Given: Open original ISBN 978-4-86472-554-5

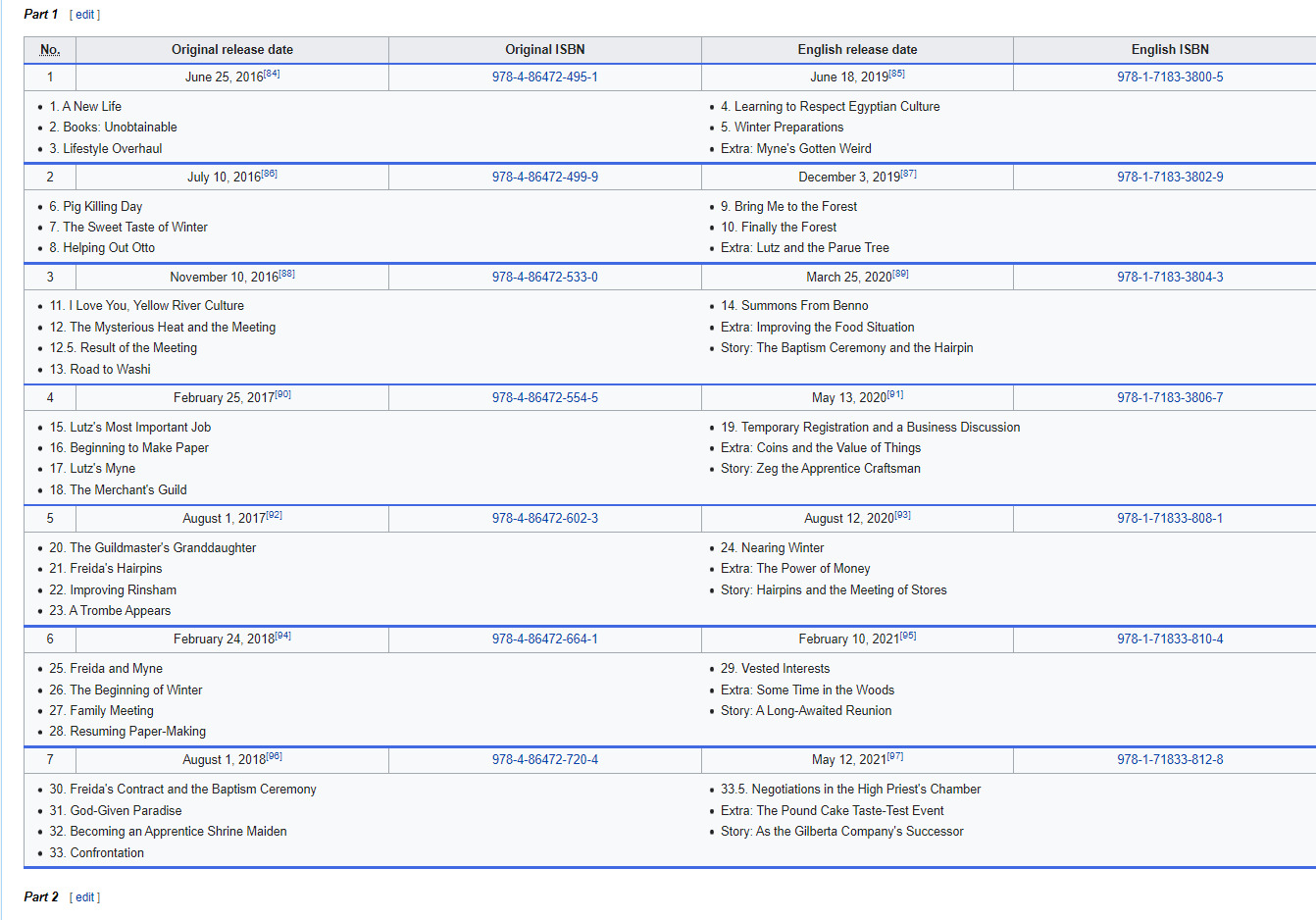Looking at the screenshot, I should [544, 398].
